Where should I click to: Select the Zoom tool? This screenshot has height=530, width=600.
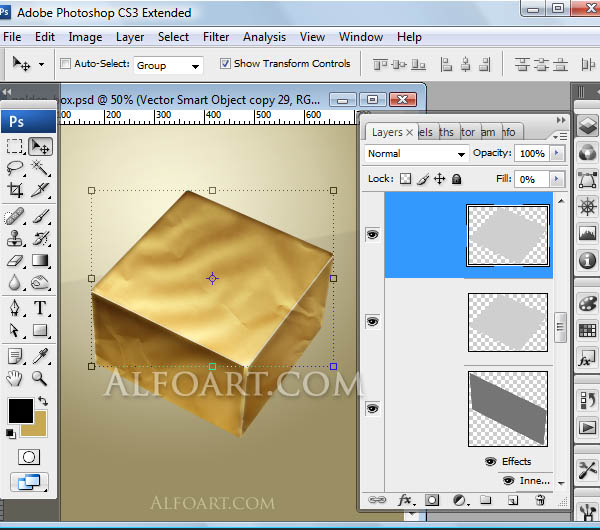click(40, 379)
